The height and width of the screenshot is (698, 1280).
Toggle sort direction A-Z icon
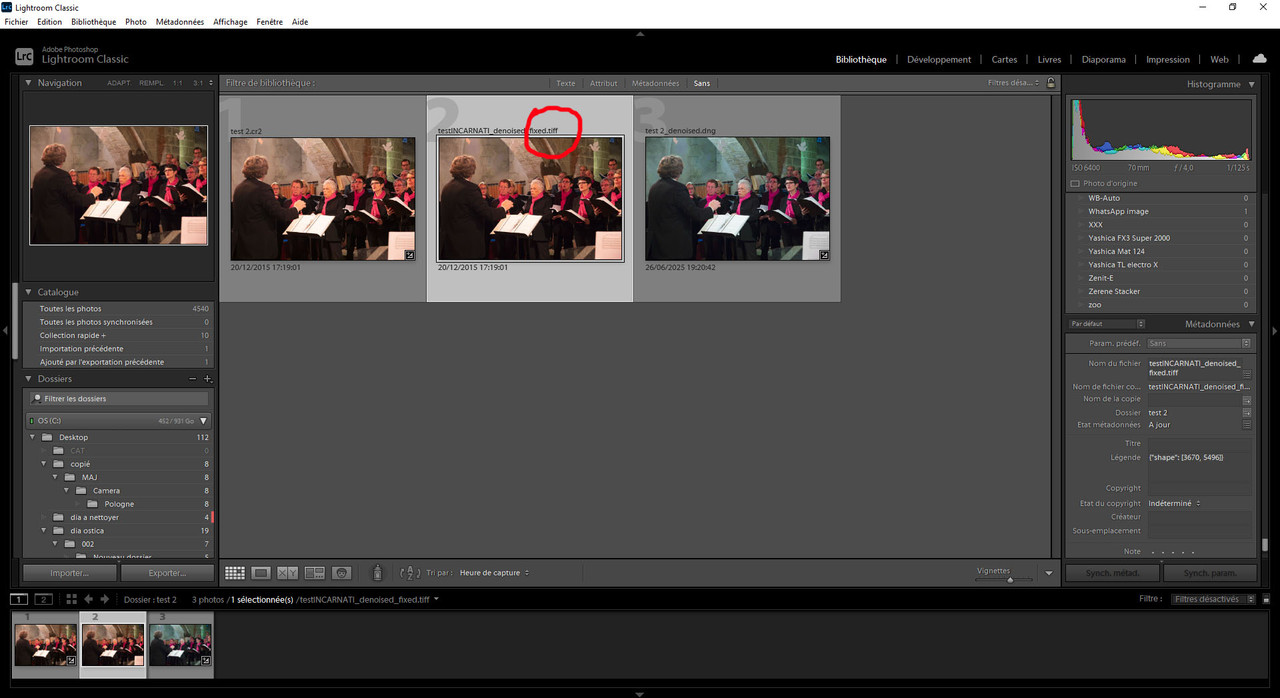[x=409, y=573]
